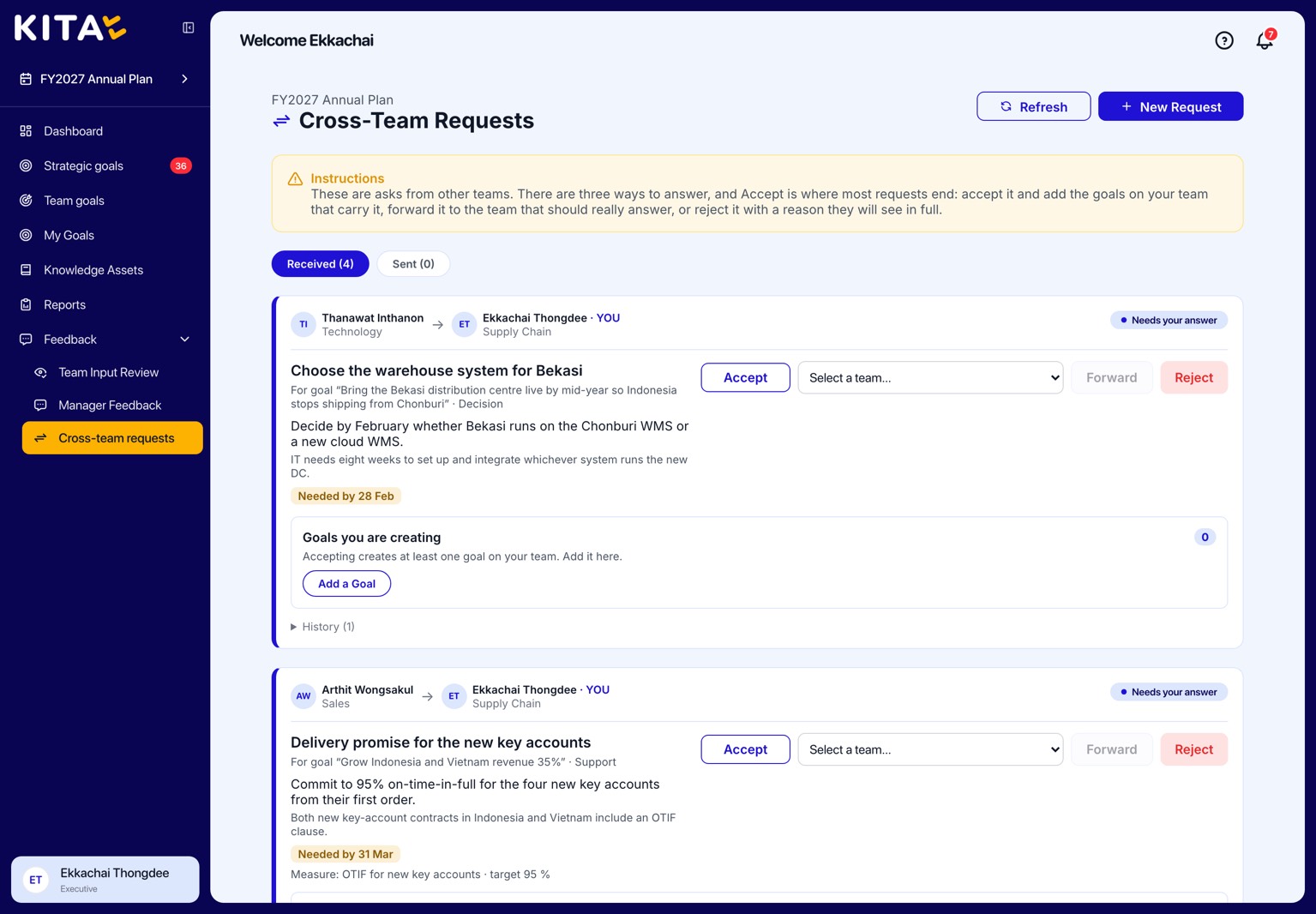The height and width of the screenshot is (914, 1316).
Task: Click the Refresh button
Action: coord(1033,106)
